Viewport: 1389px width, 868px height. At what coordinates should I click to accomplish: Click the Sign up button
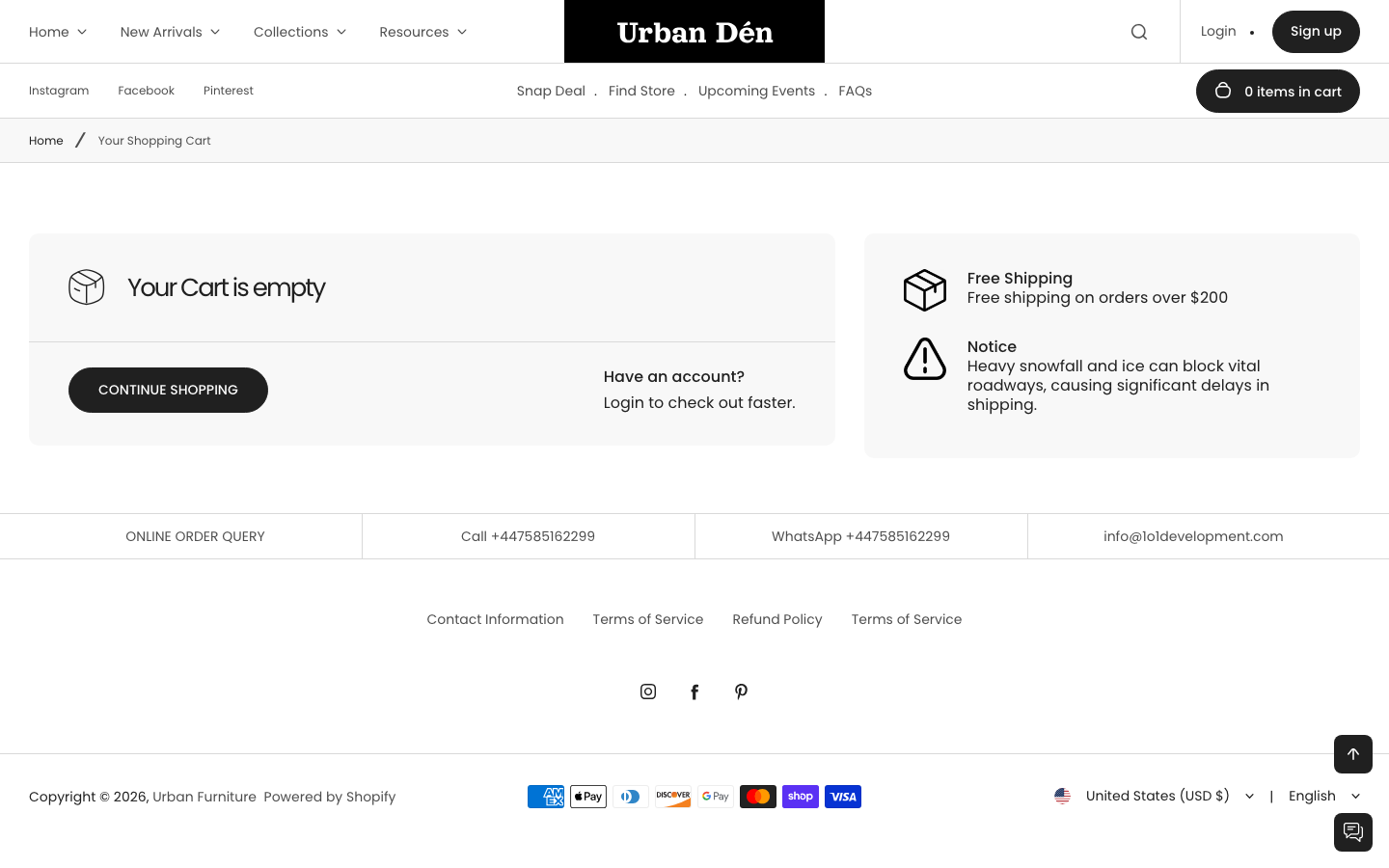pyautogui.click(x=1316, y=32)
